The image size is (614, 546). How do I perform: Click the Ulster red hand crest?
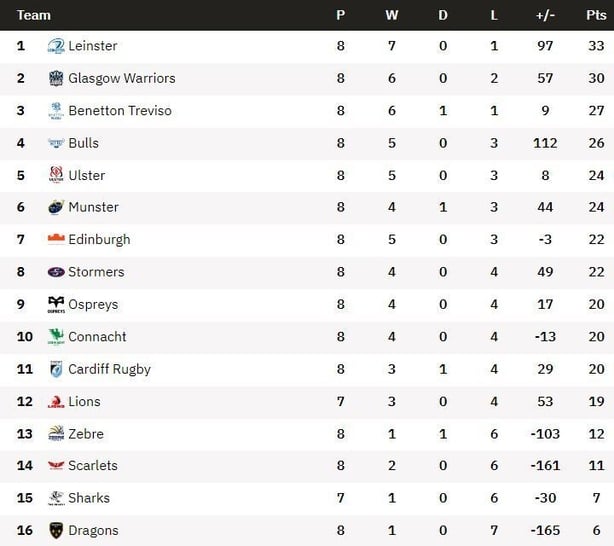click(56, 175)
